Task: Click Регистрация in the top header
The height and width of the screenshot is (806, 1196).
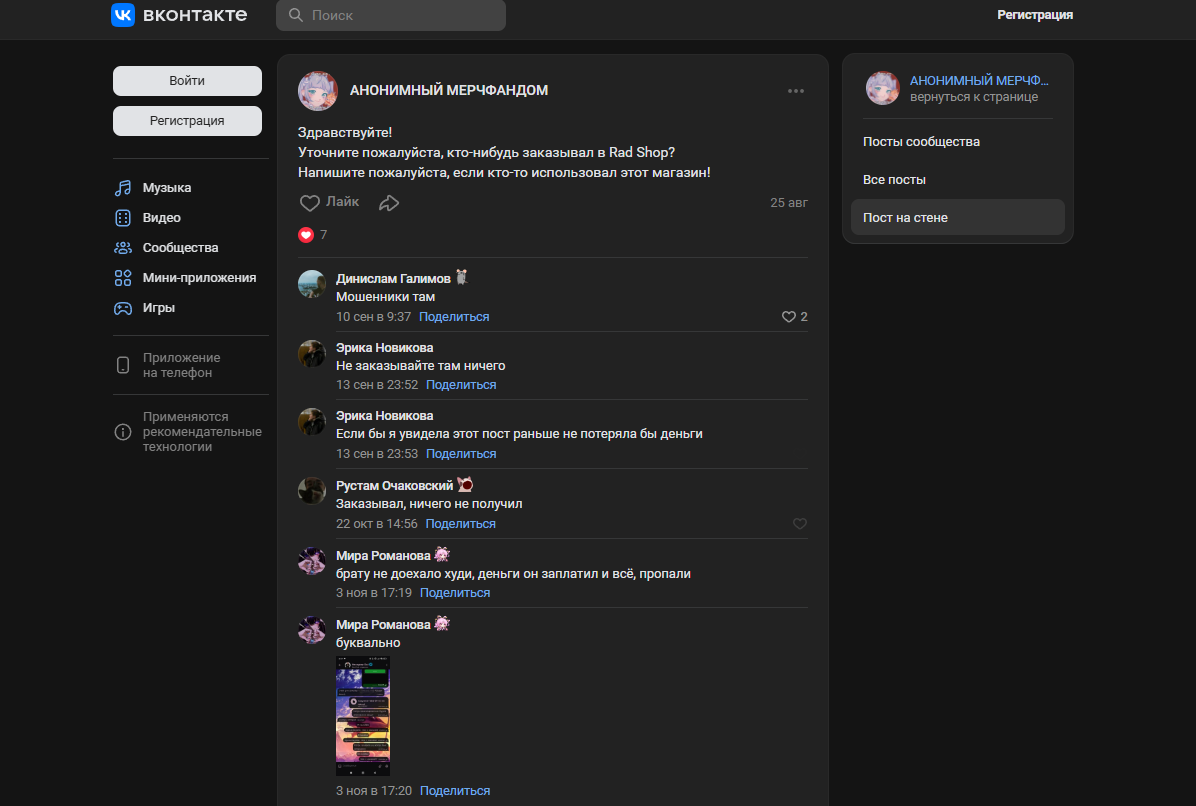Action: point(1035,15)
